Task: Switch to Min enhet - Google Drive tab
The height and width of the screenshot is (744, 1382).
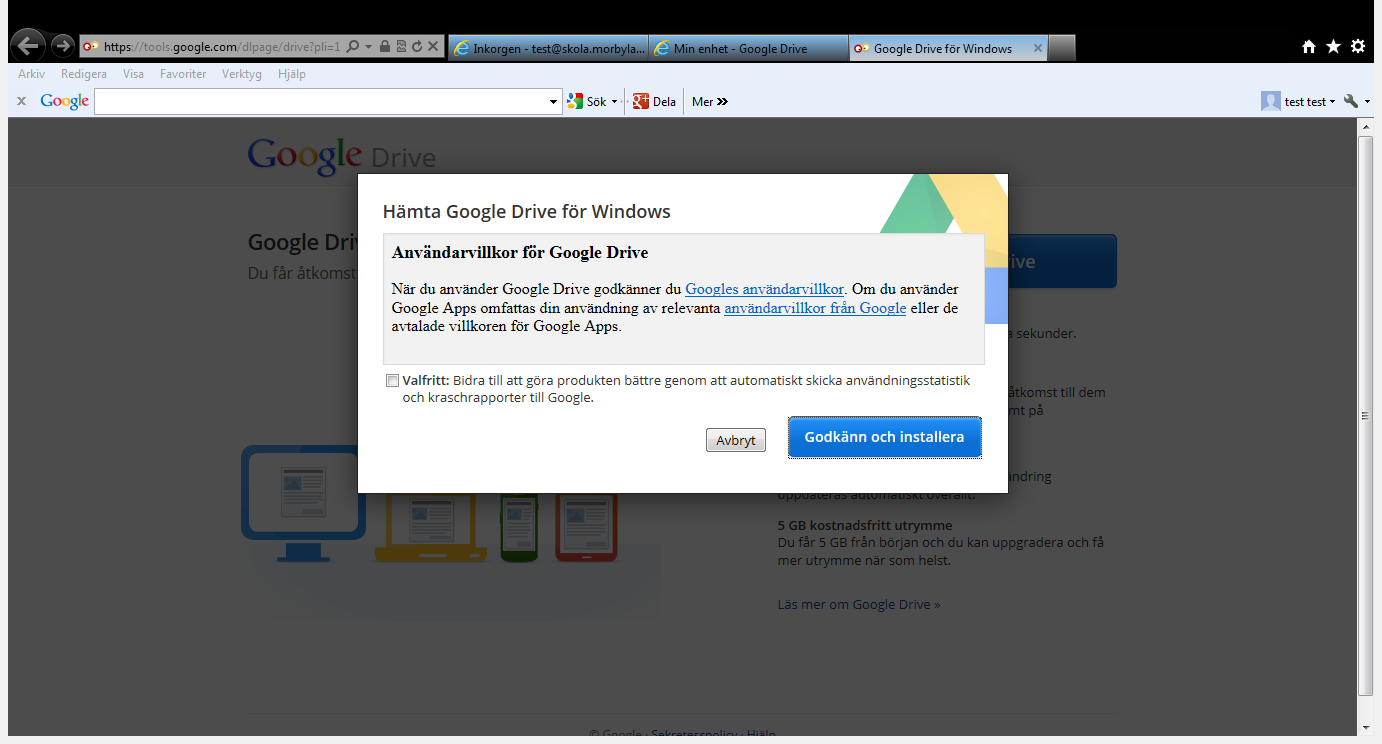Action: pos(748,48)
